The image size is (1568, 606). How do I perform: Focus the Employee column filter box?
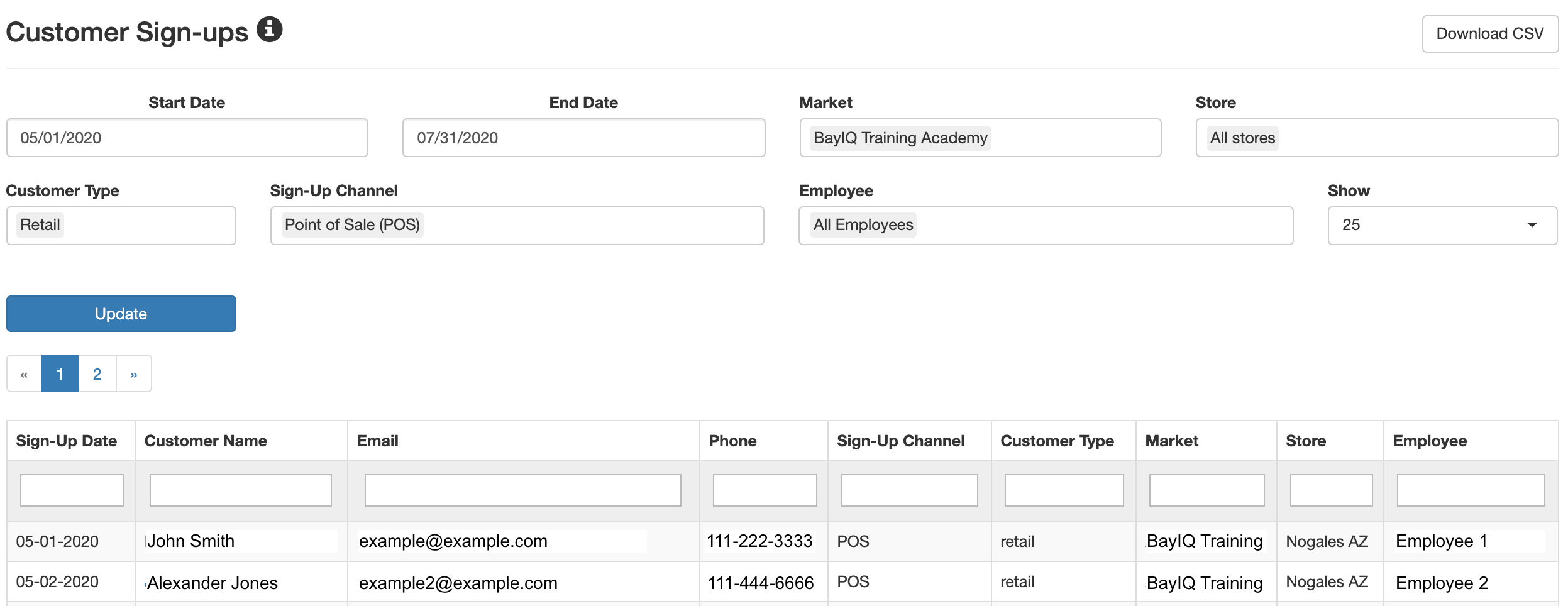click(x=1471, y=490)
